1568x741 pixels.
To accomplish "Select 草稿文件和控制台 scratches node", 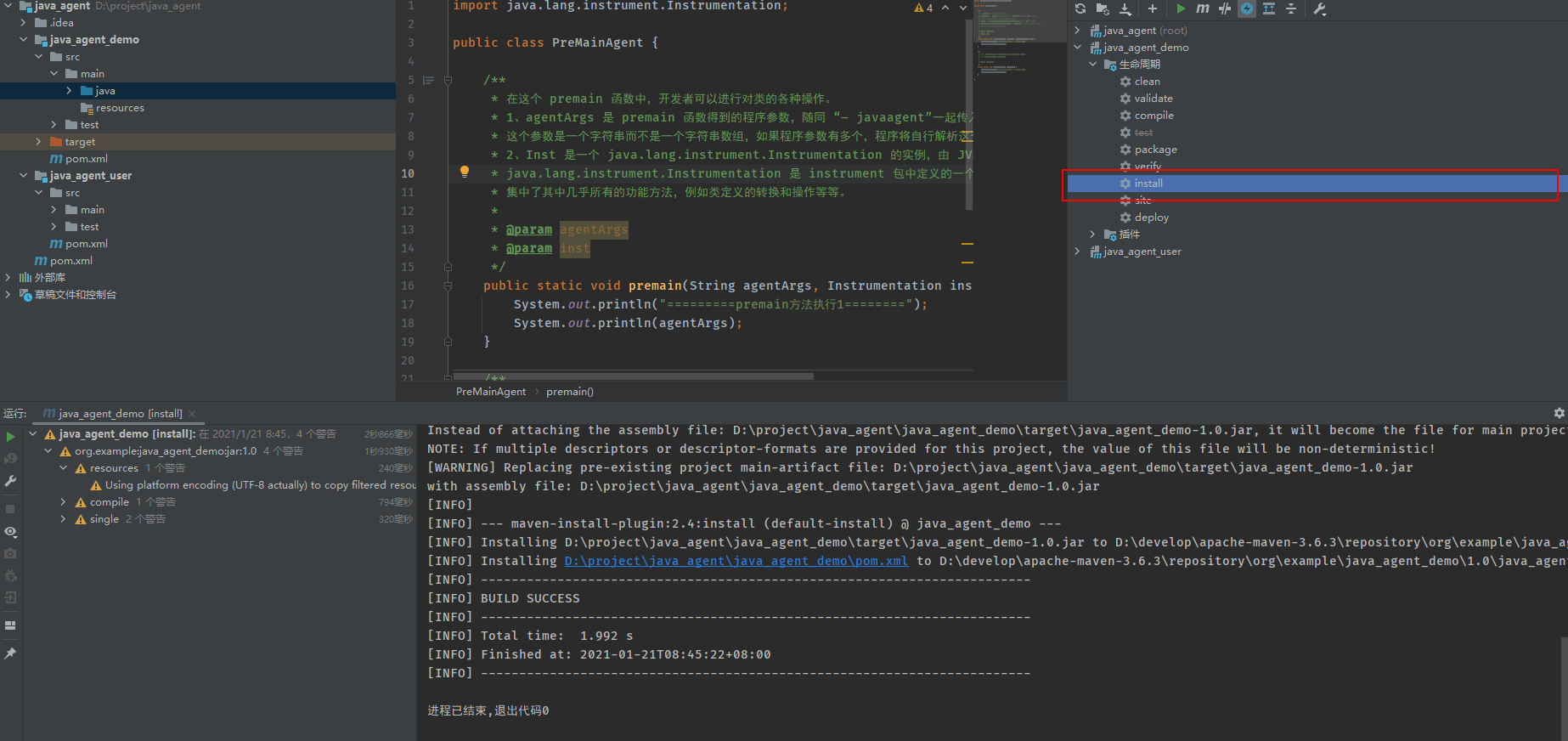I will coord(68,295).
